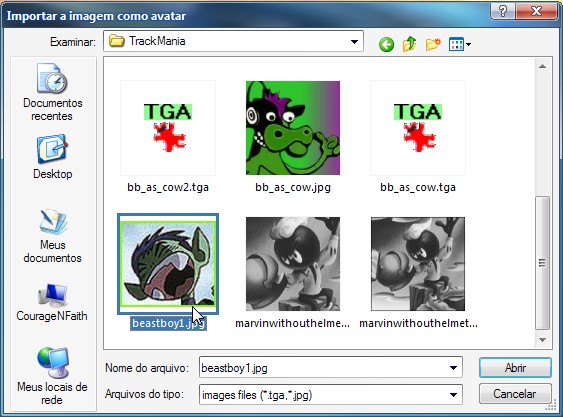Expand the Nome do arquivo dropdown
This screenshot has height=417, width=563.
(453, 368)
